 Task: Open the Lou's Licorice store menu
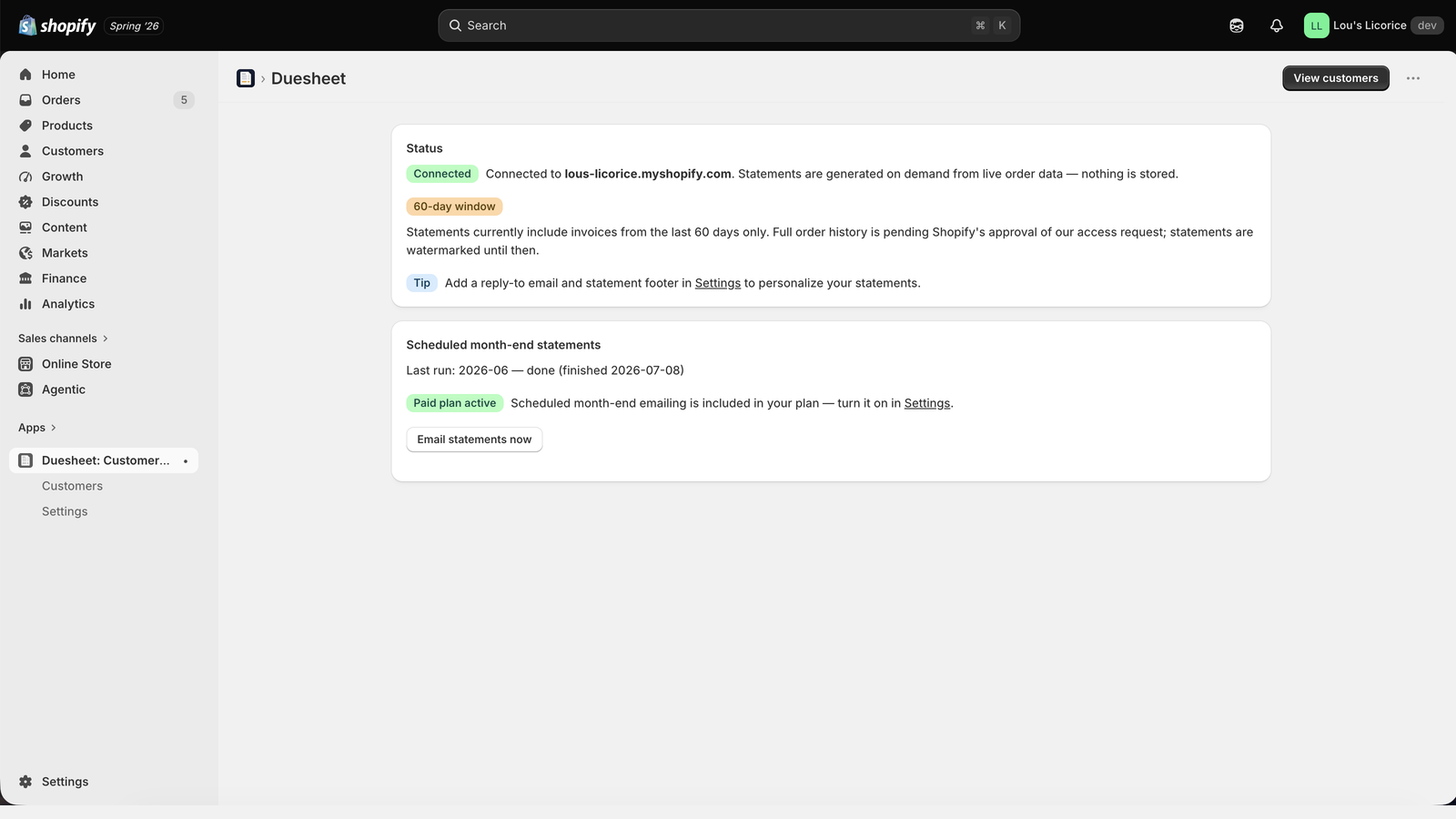point(1373,25)
